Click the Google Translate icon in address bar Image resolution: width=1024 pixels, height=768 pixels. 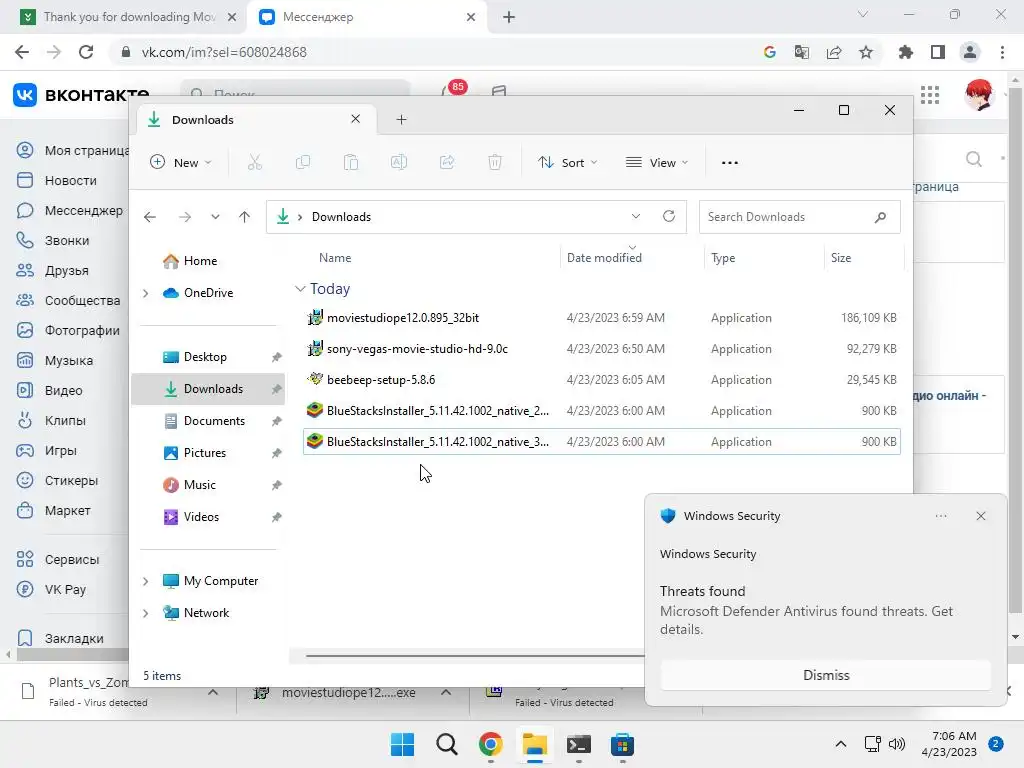coord(802,52)
